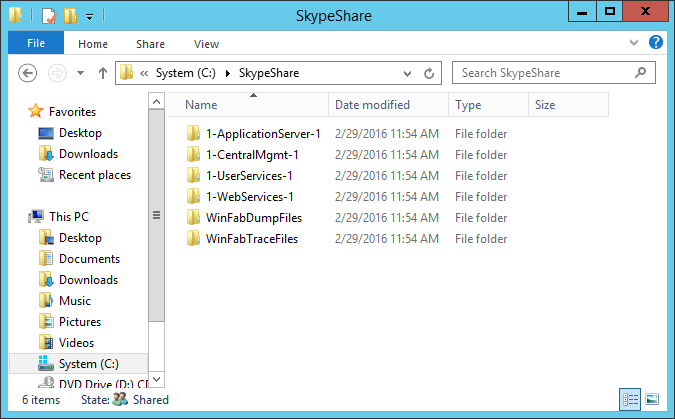Open the recent locations dropdown arrow
The width and height of the screenshot is (675, 419).
click(x=80, y=73)
